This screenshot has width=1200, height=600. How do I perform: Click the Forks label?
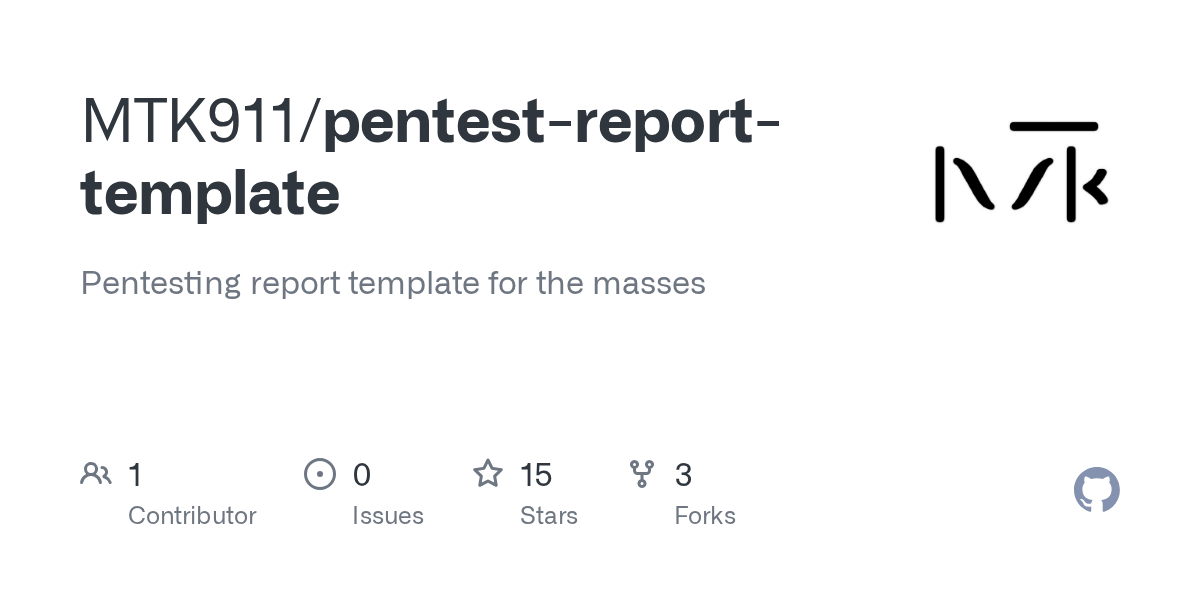(705, 516)
